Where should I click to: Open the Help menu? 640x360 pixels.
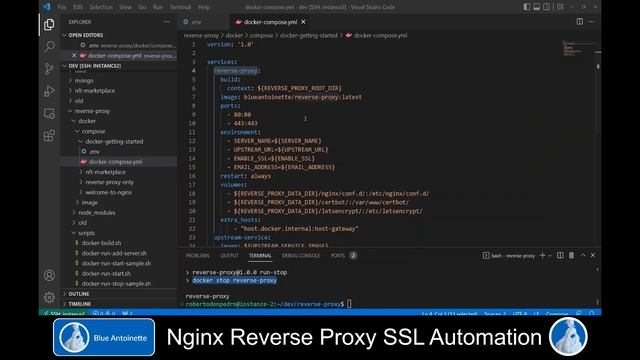(x=204, y=7)
